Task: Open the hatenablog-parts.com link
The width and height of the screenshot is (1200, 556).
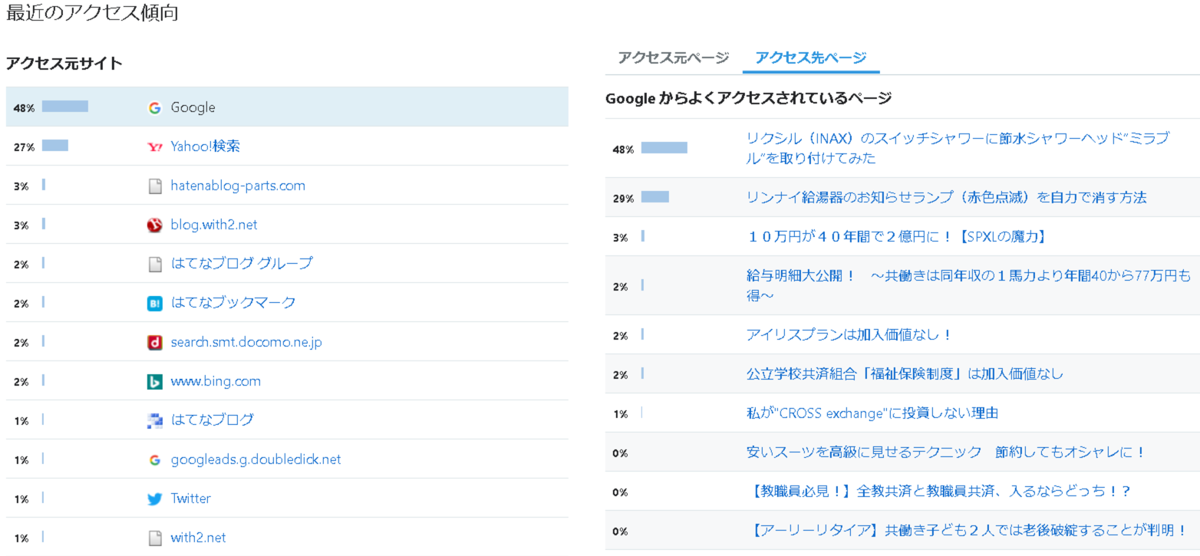Action: pyautogui.click(x=238, y=186)
